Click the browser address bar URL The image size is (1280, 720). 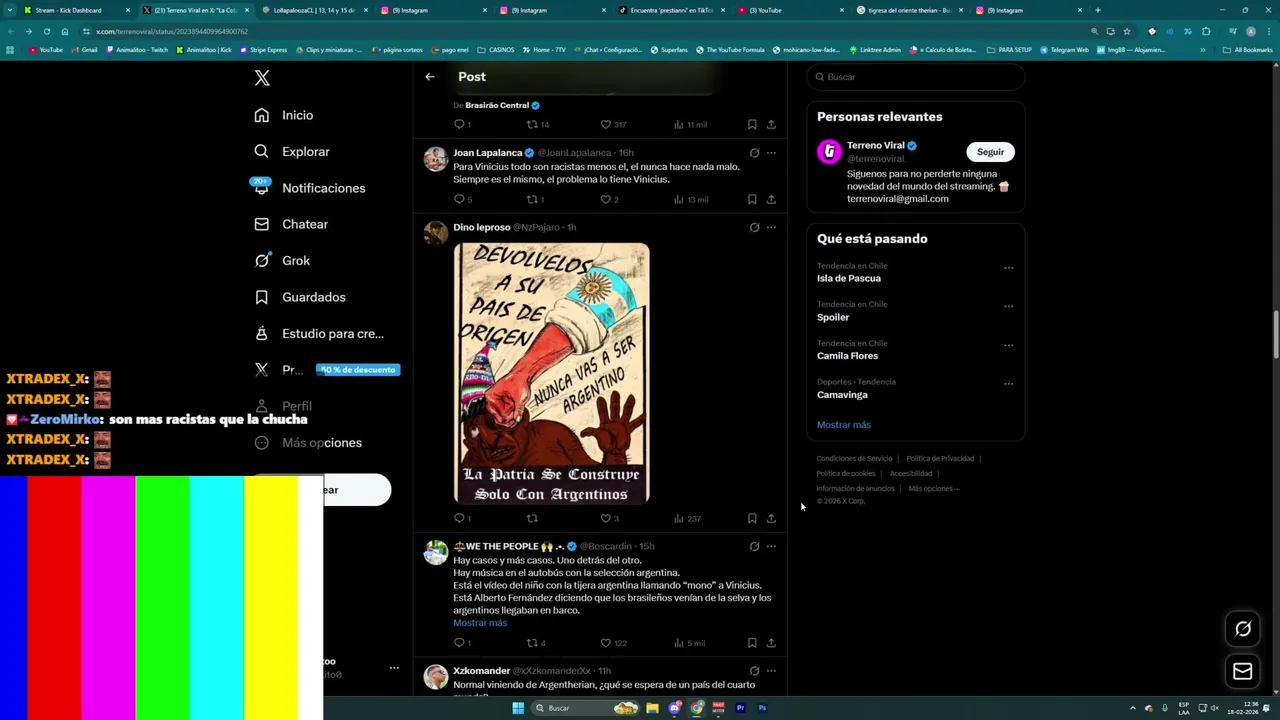172,31
